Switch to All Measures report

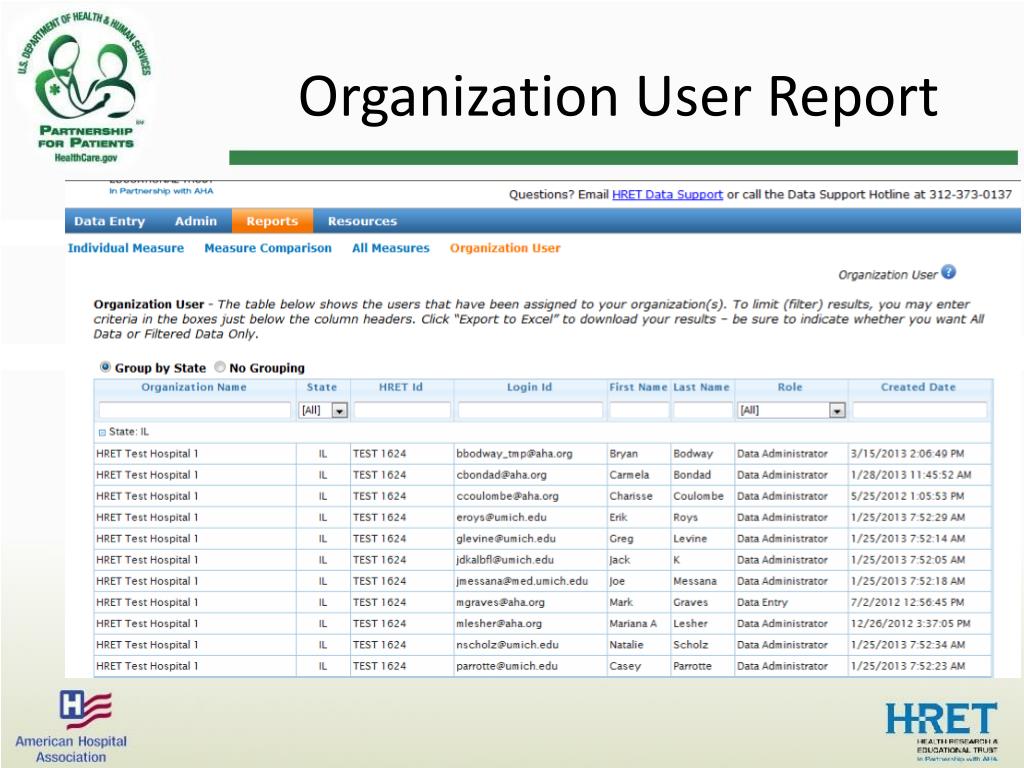pyautogui.click(x=391, y=248)
